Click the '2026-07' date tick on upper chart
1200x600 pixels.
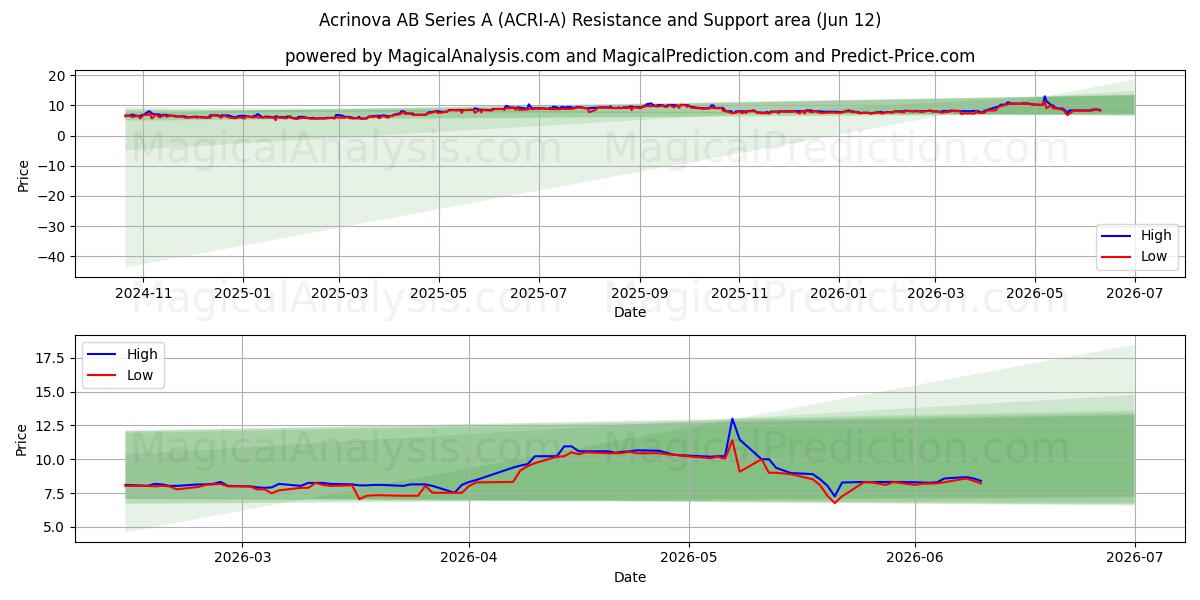tap(1135, 293)
